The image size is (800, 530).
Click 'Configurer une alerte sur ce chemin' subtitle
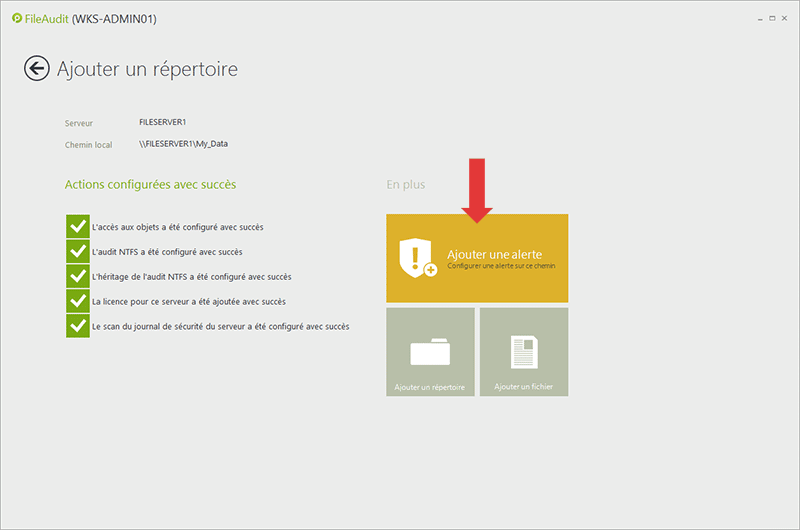(500, 267)
